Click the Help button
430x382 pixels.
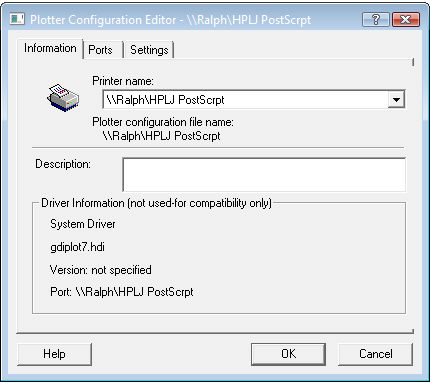tap(54, 354)
